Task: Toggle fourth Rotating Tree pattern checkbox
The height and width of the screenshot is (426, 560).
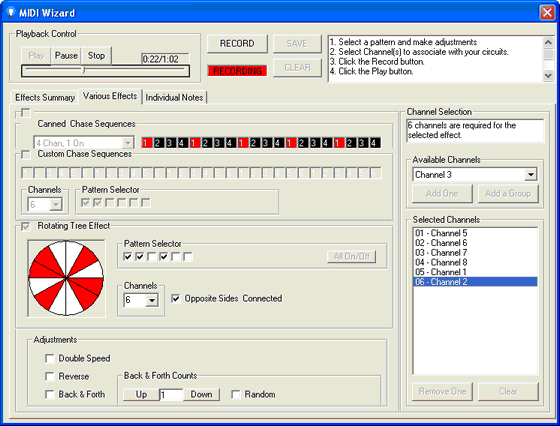Action: [164, 257]
